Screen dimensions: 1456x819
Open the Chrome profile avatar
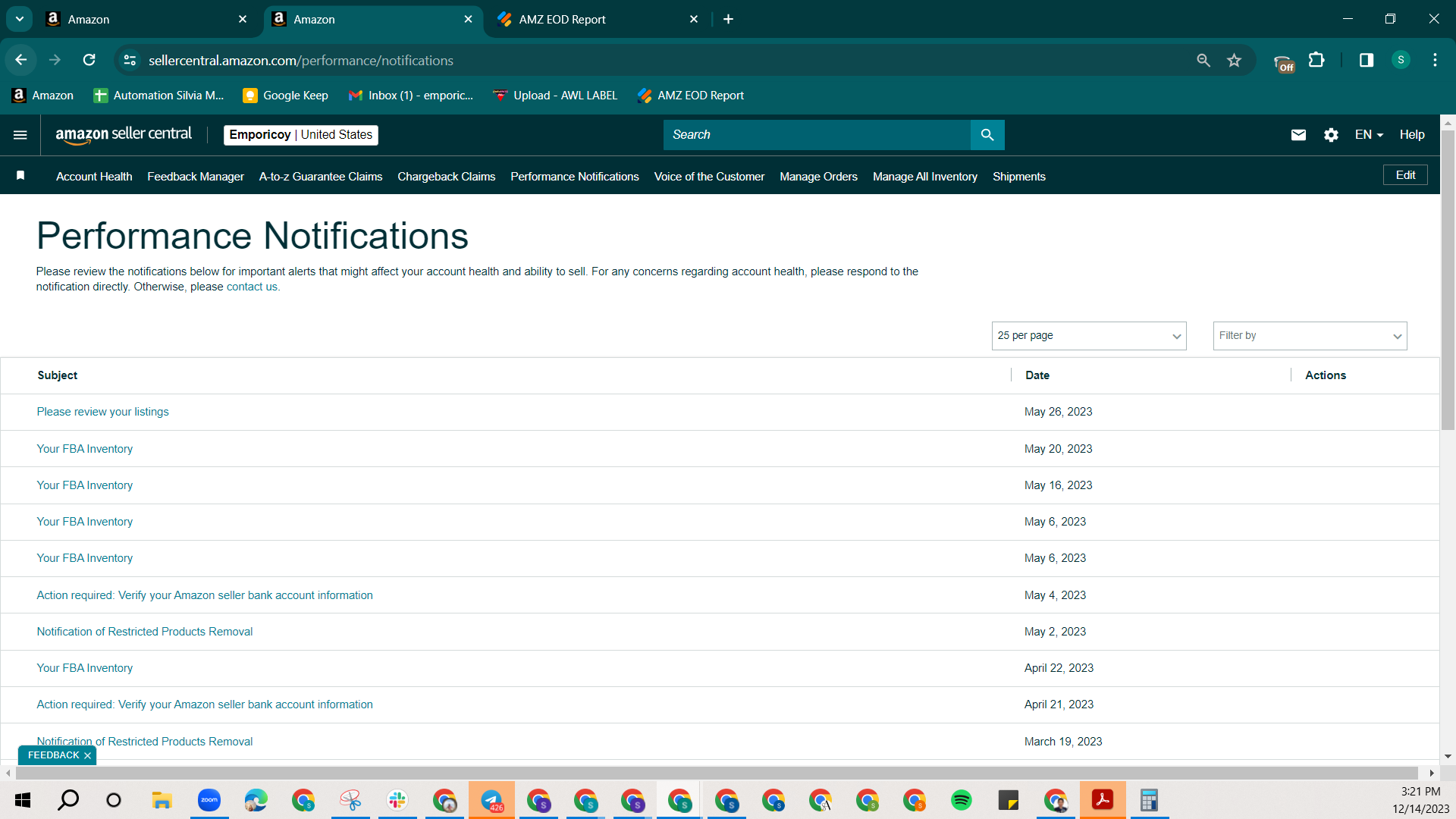(1401, 60)
